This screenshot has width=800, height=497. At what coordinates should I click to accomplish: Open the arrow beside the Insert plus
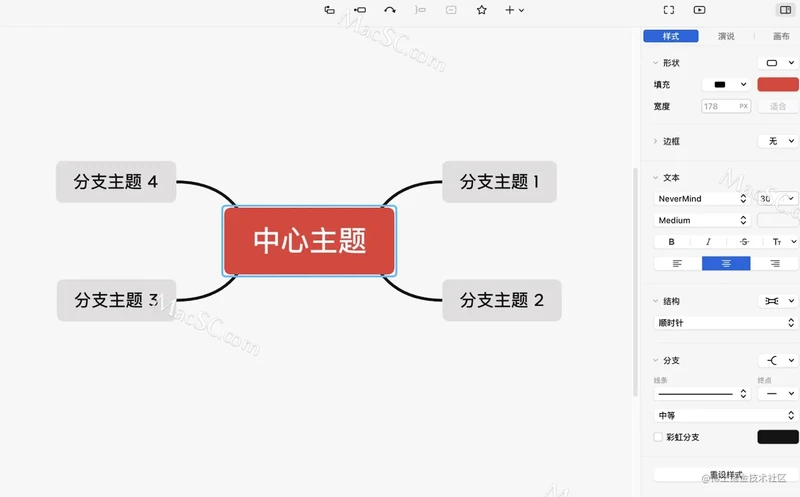coord(521,10)
